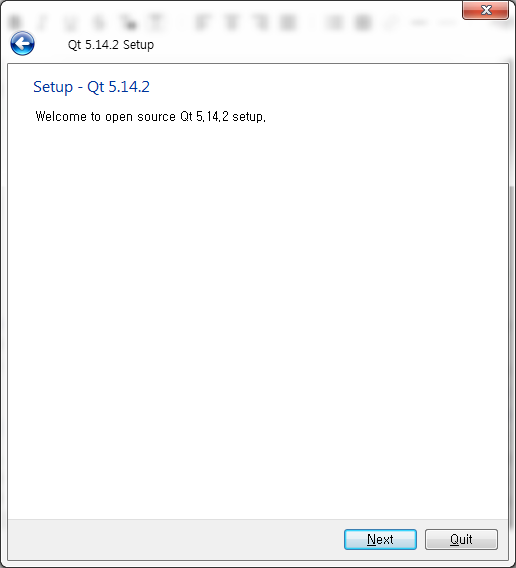Click the blurred italic icon behind title bar
This screenshot has width=516, height=568.
click(x=42, y=22)
